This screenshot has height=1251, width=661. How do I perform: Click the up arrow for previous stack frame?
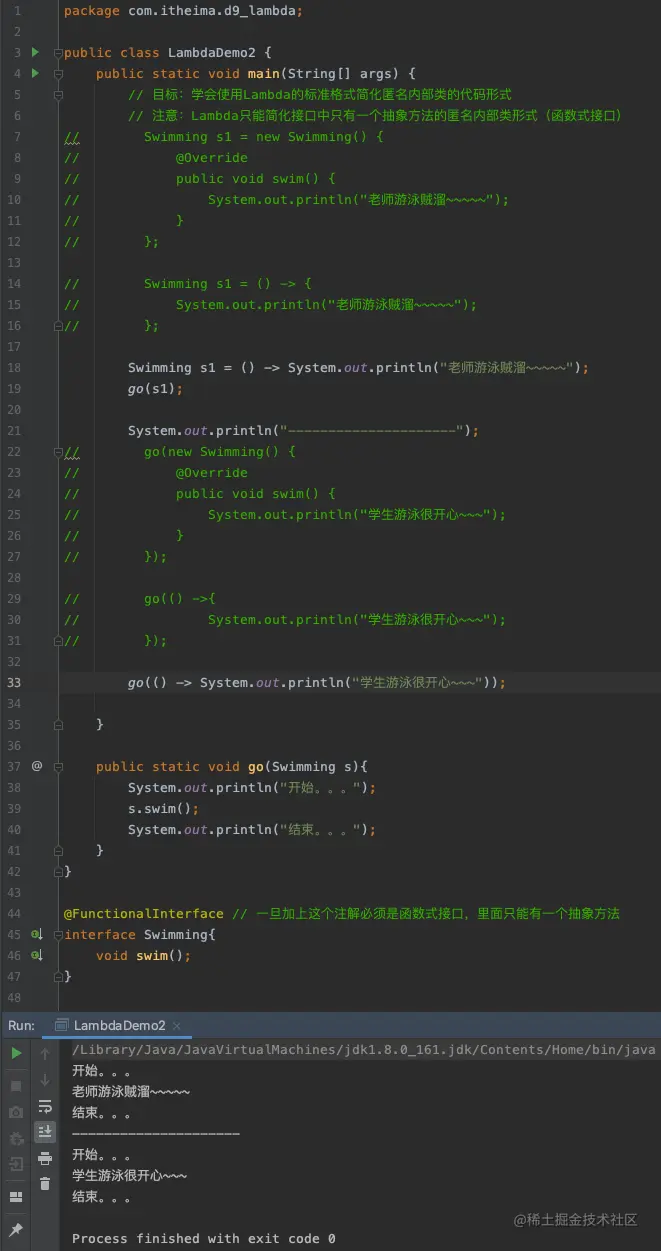point(45,1053)
